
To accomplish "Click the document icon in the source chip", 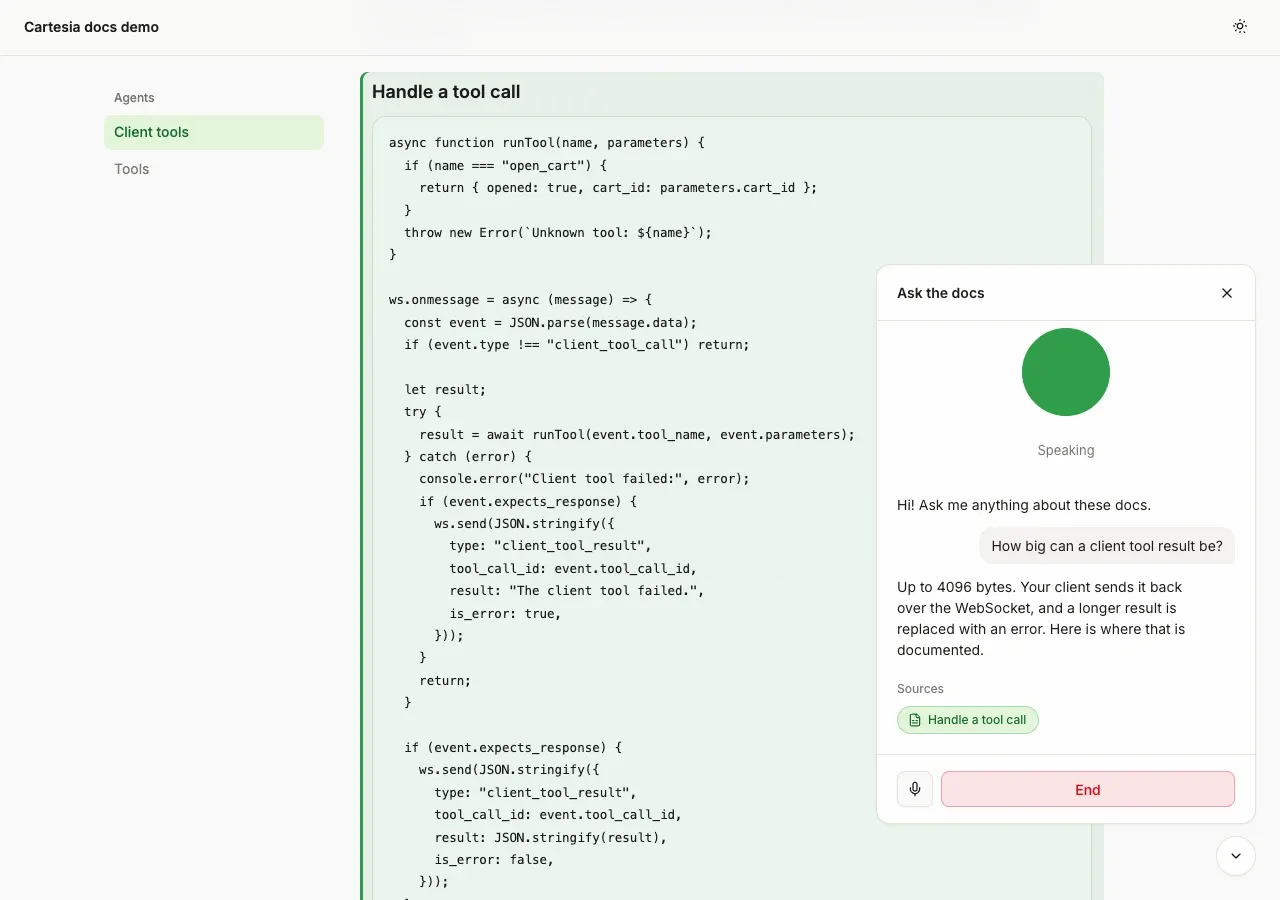I will pyautogui.click(x=915, y=720).
